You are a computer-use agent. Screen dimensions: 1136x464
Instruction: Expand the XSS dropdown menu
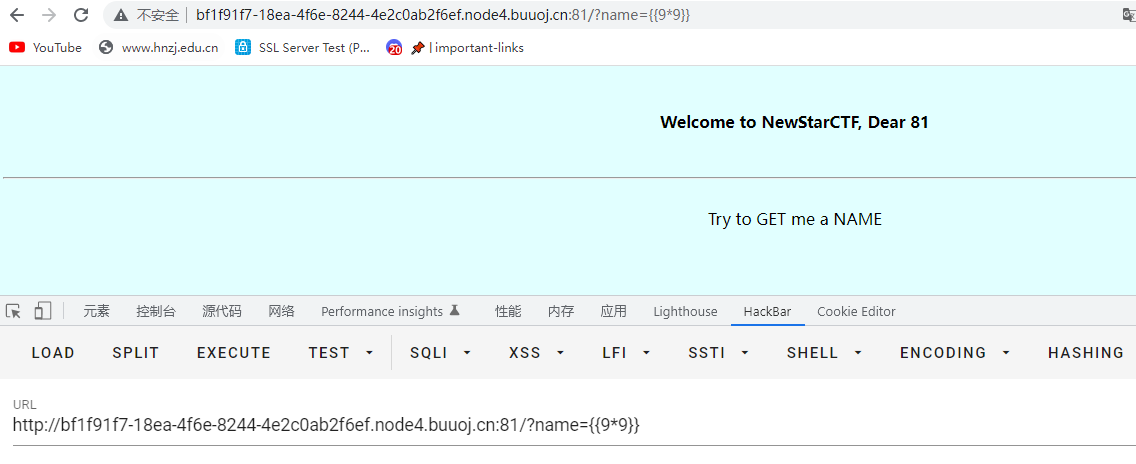click(x=537, y=353)
